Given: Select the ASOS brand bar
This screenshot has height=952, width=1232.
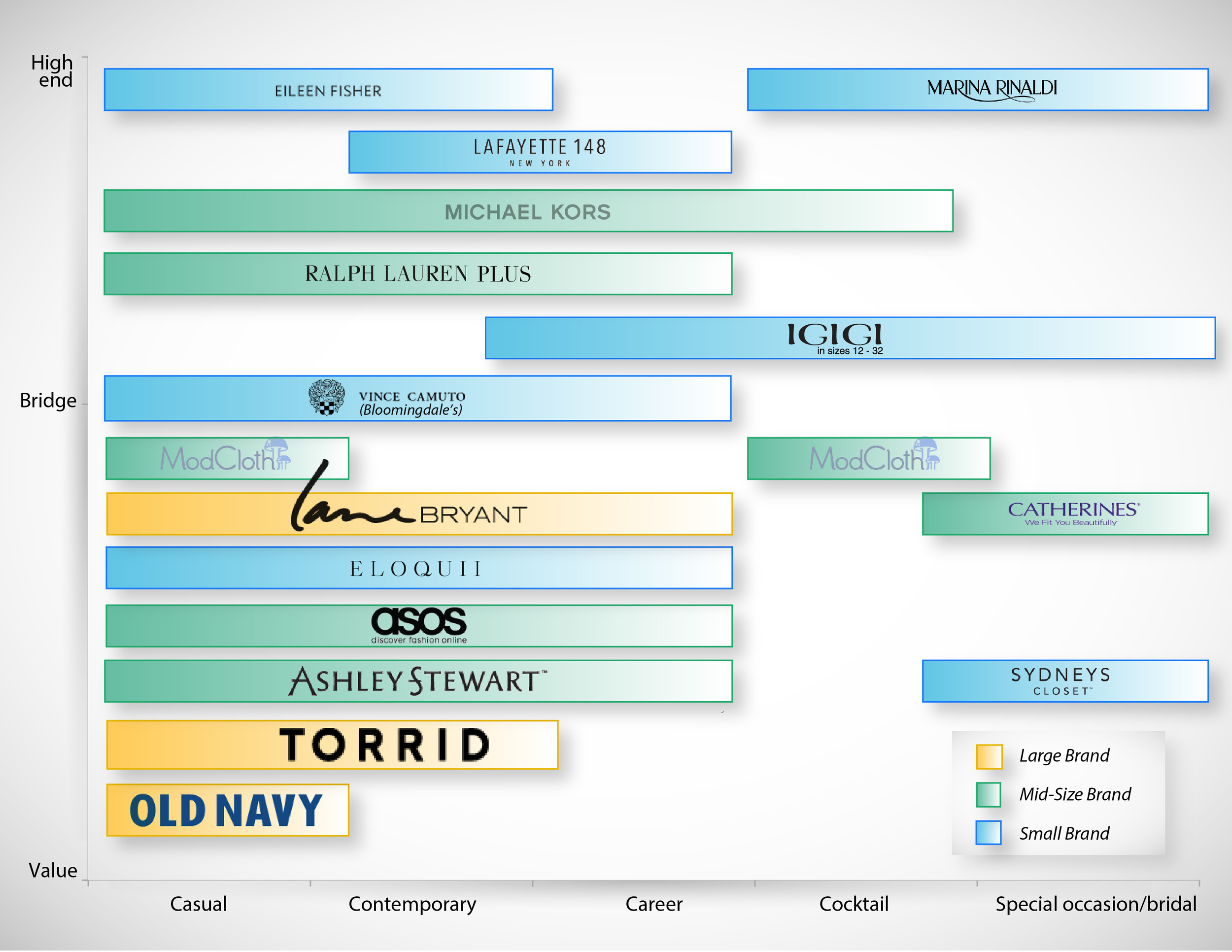Looking at the screenshot, I should click(419, 626).
